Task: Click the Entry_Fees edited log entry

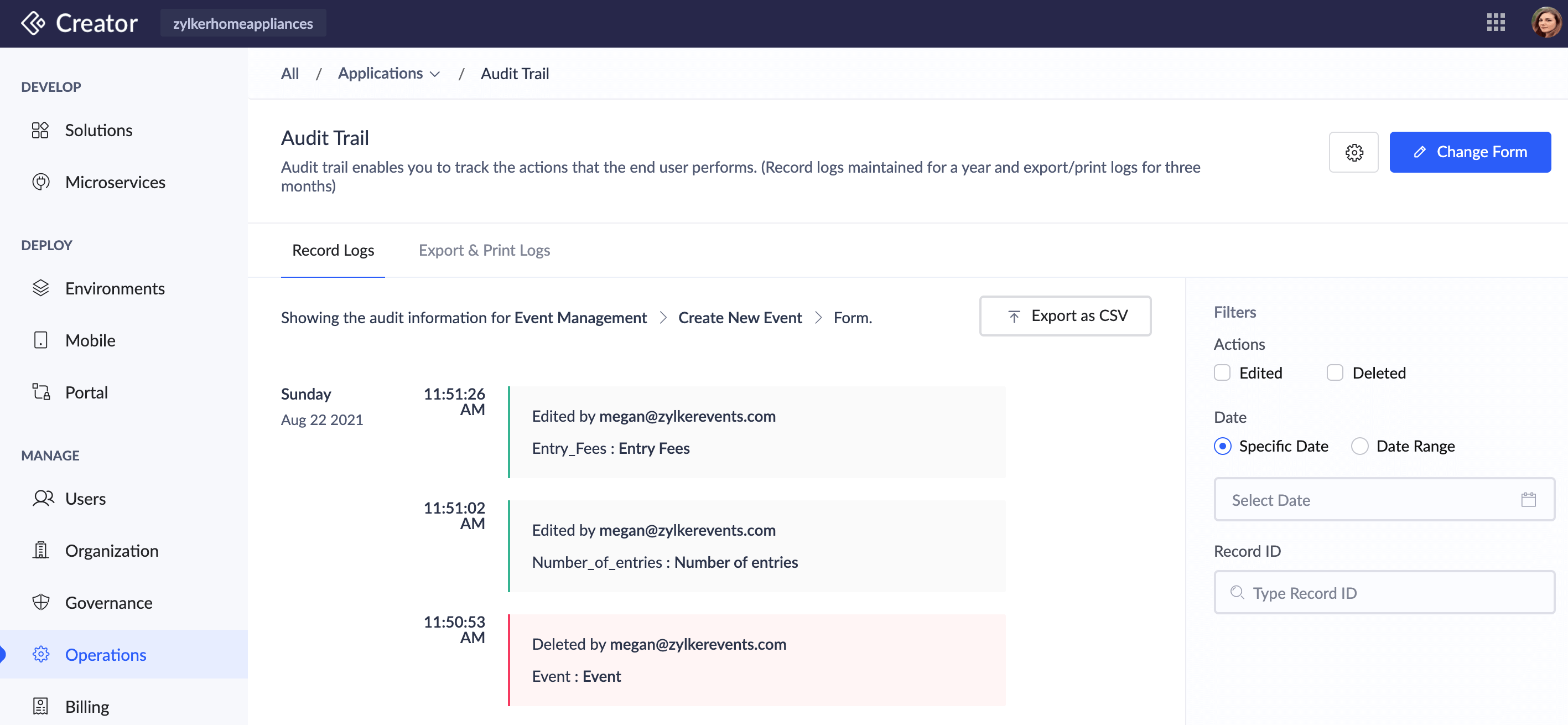Action: 757,432
